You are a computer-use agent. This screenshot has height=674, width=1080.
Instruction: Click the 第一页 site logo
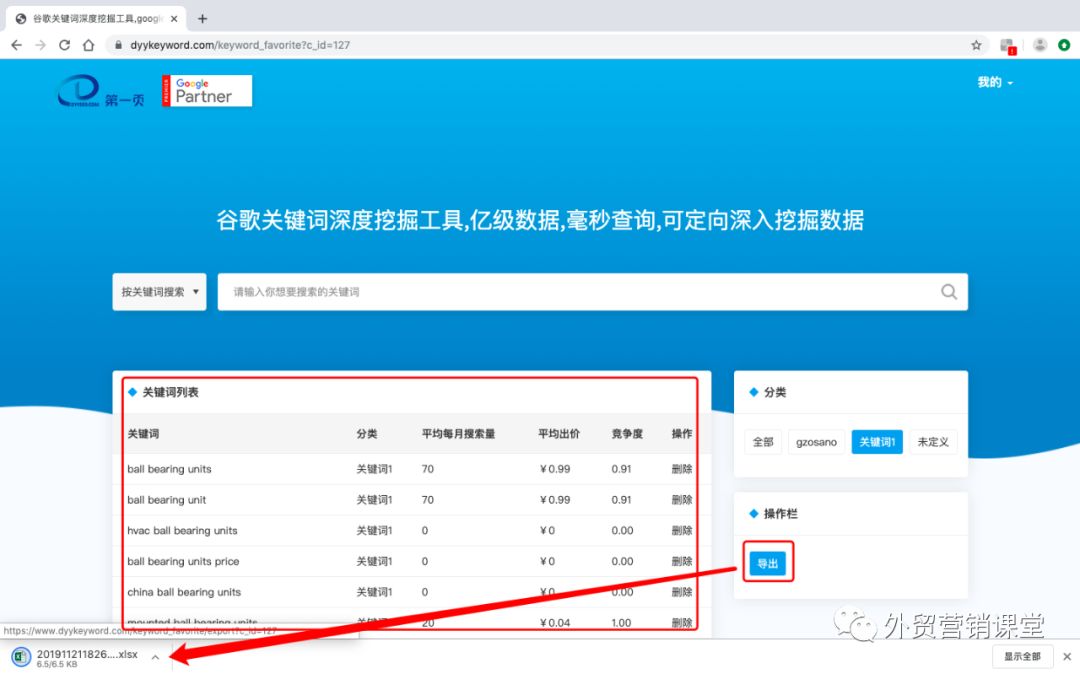tap(97, 91)
